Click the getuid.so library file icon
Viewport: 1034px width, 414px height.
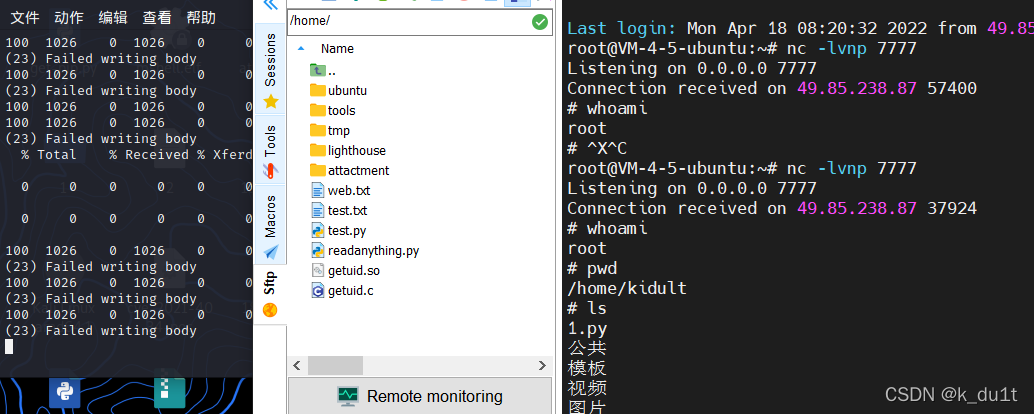(318, 270)
